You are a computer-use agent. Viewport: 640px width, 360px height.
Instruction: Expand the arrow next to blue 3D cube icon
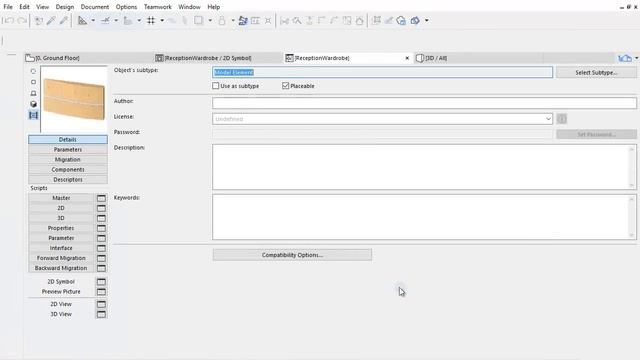(427, 20)
